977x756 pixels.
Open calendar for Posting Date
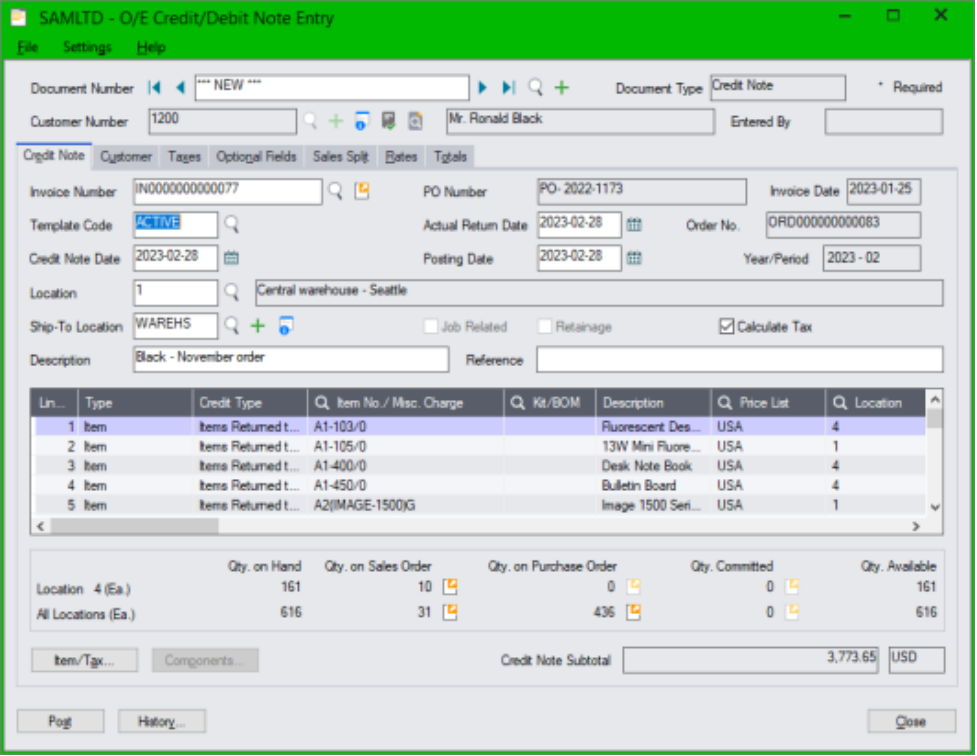tap(634, 258)
